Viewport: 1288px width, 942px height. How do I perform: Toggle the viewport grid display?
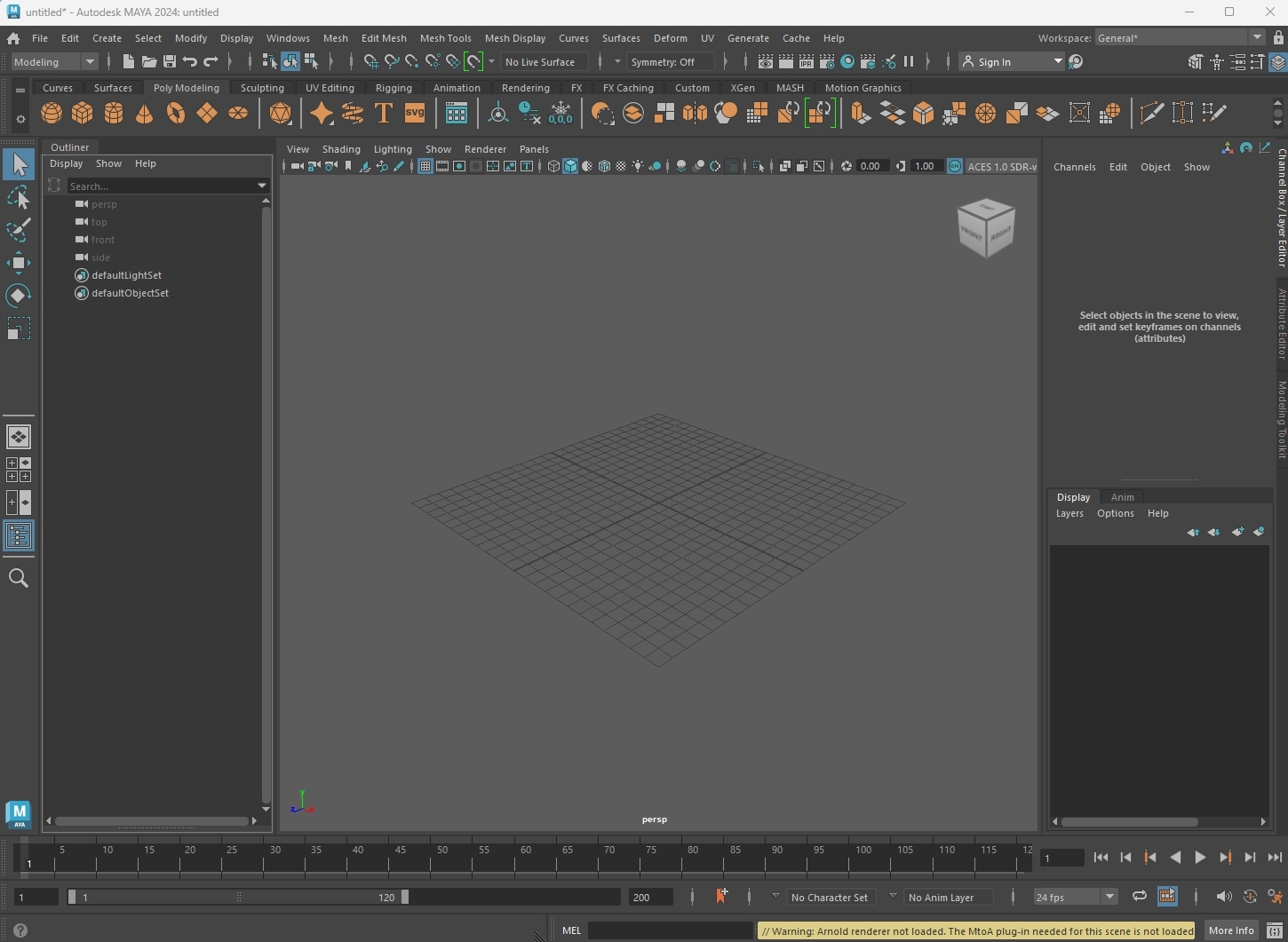[x=425, y=166]
